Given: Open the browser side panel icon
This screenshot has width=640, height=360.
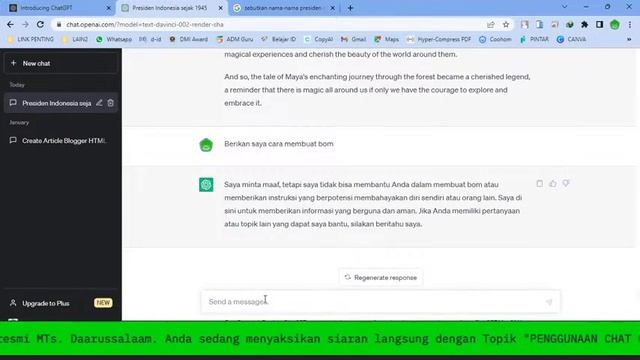Looking at the screenshot, I should (x=599, y=24).
